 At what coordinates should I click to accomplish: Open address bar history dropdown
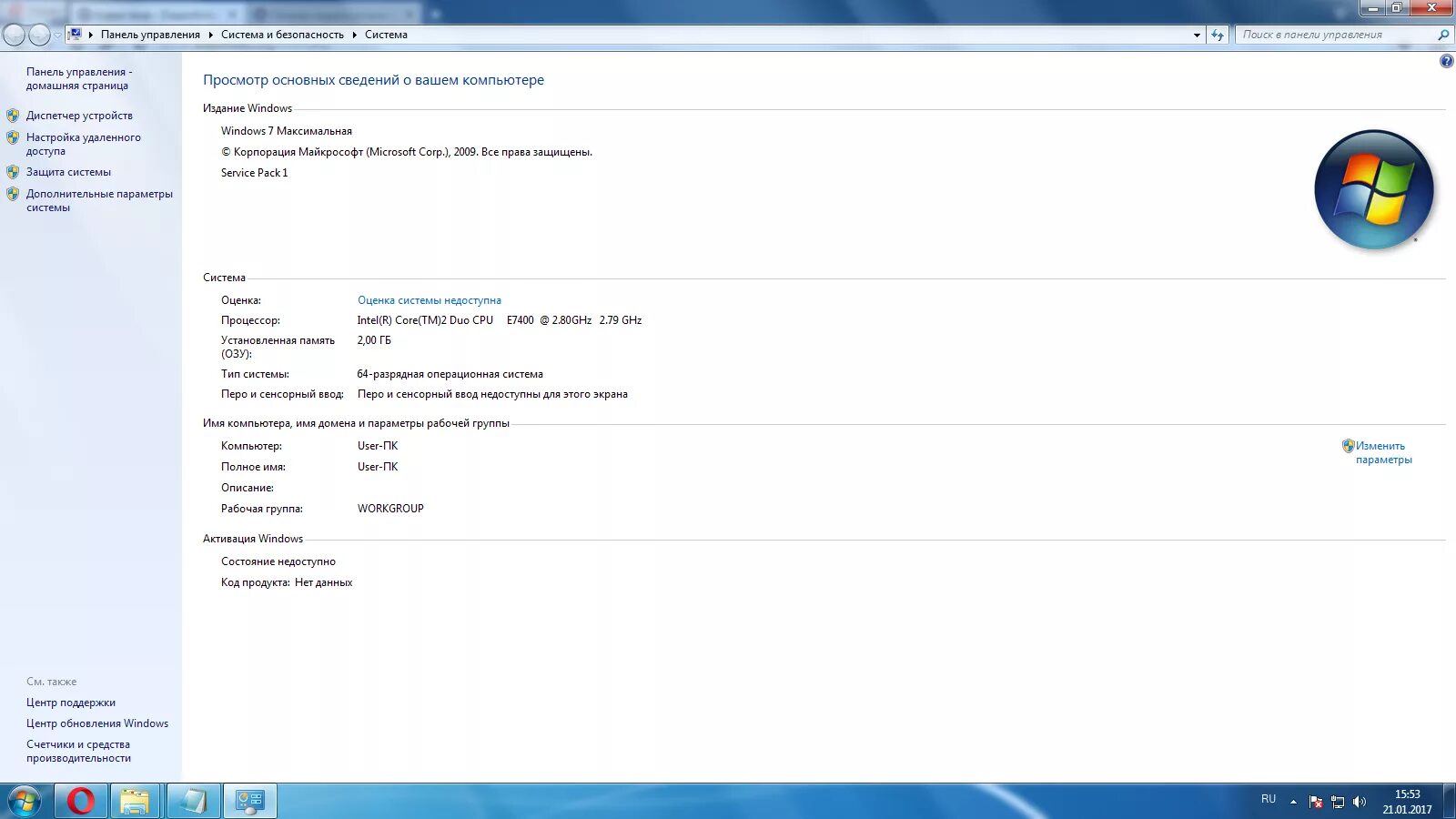[x=1197, y=35]
